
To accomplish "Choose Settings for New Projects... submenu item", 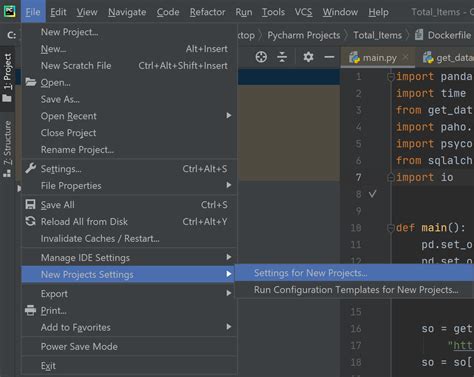I will tap(355, 273).
